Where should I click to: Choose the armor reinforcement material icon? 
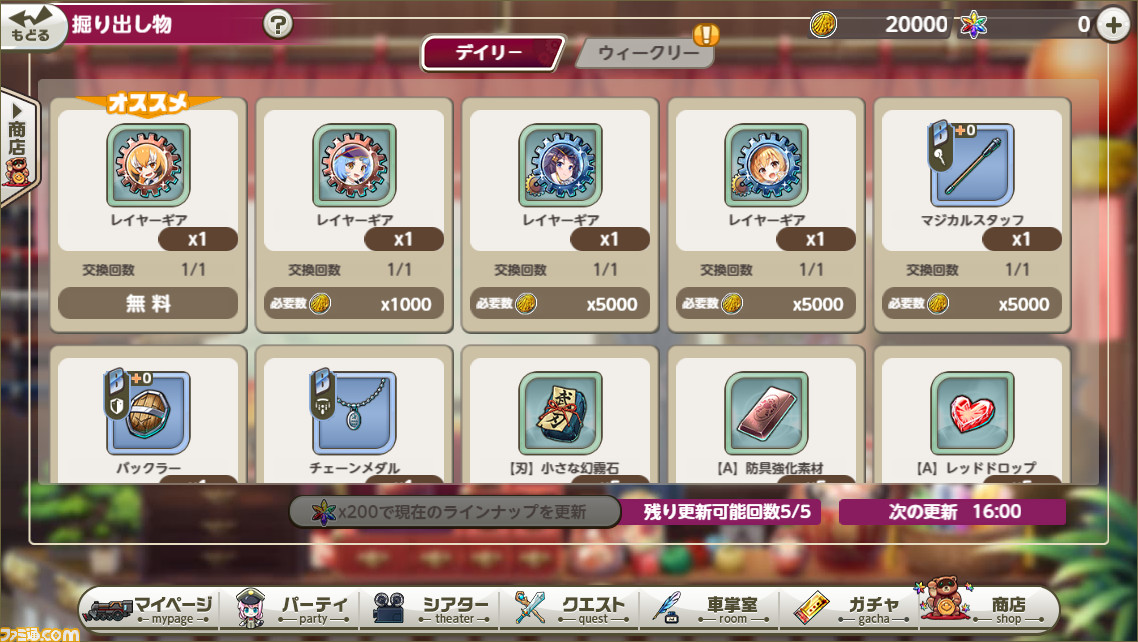click(766, 413)
